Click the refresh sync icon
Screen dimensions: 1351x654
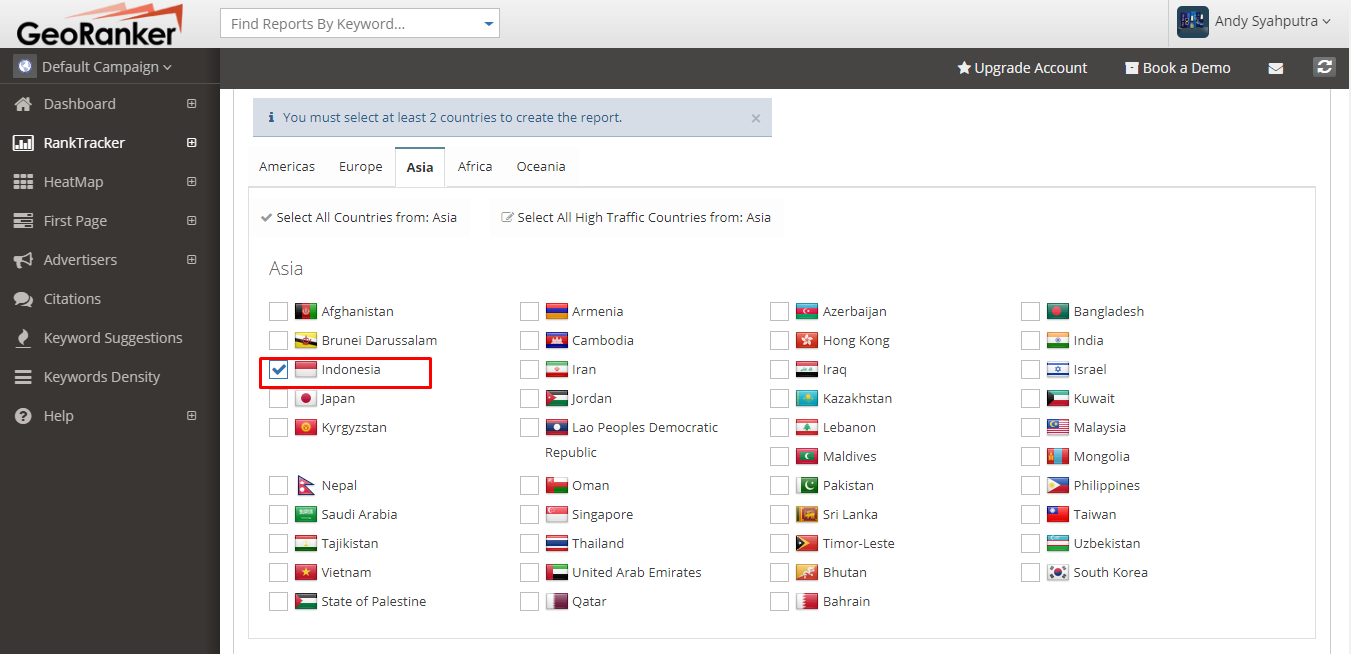point(1324,67)
